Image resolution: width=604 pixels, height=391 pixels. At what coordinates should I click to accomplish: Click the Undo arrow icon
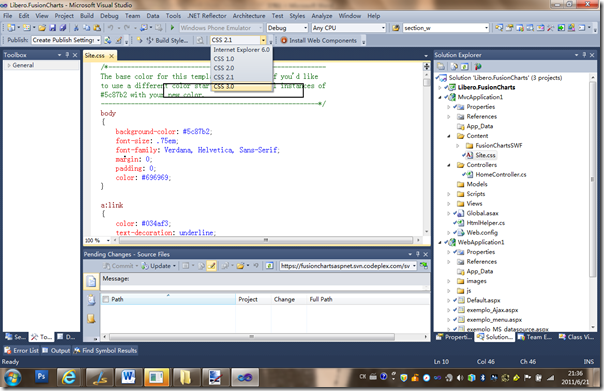pos(111,28)
